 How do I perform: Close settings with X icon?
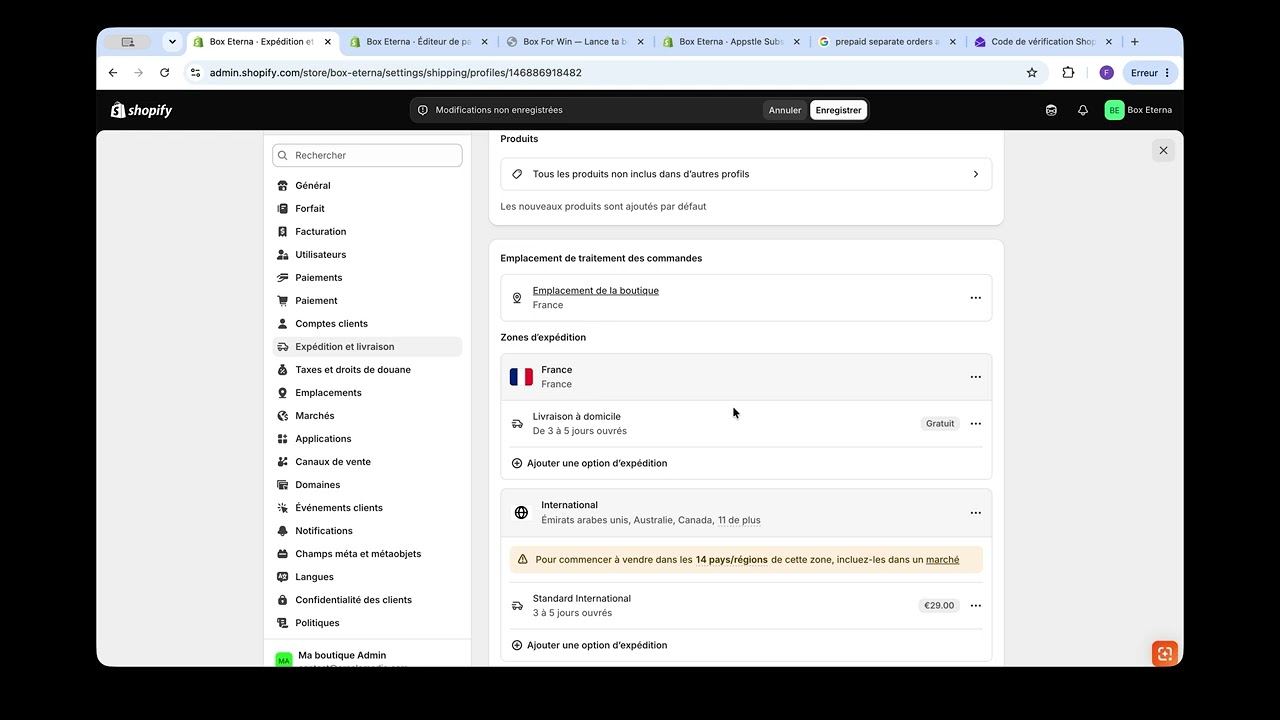tap(1163, 150)
